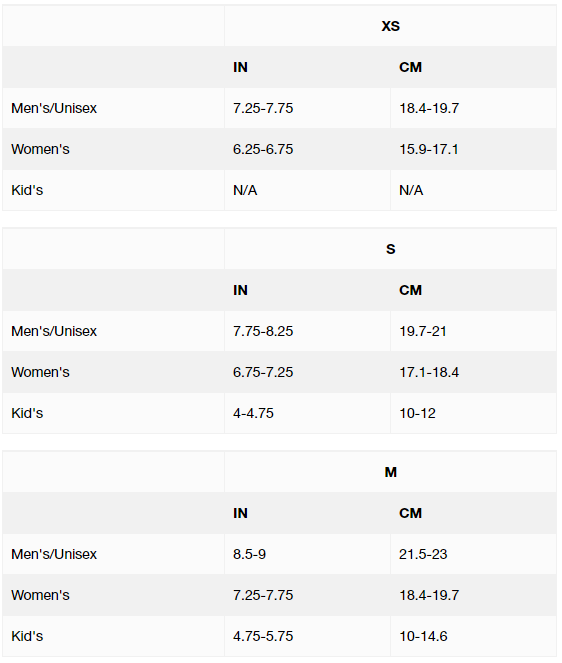
Task: Select the XS size header
Action: click(x=390, y=26)
